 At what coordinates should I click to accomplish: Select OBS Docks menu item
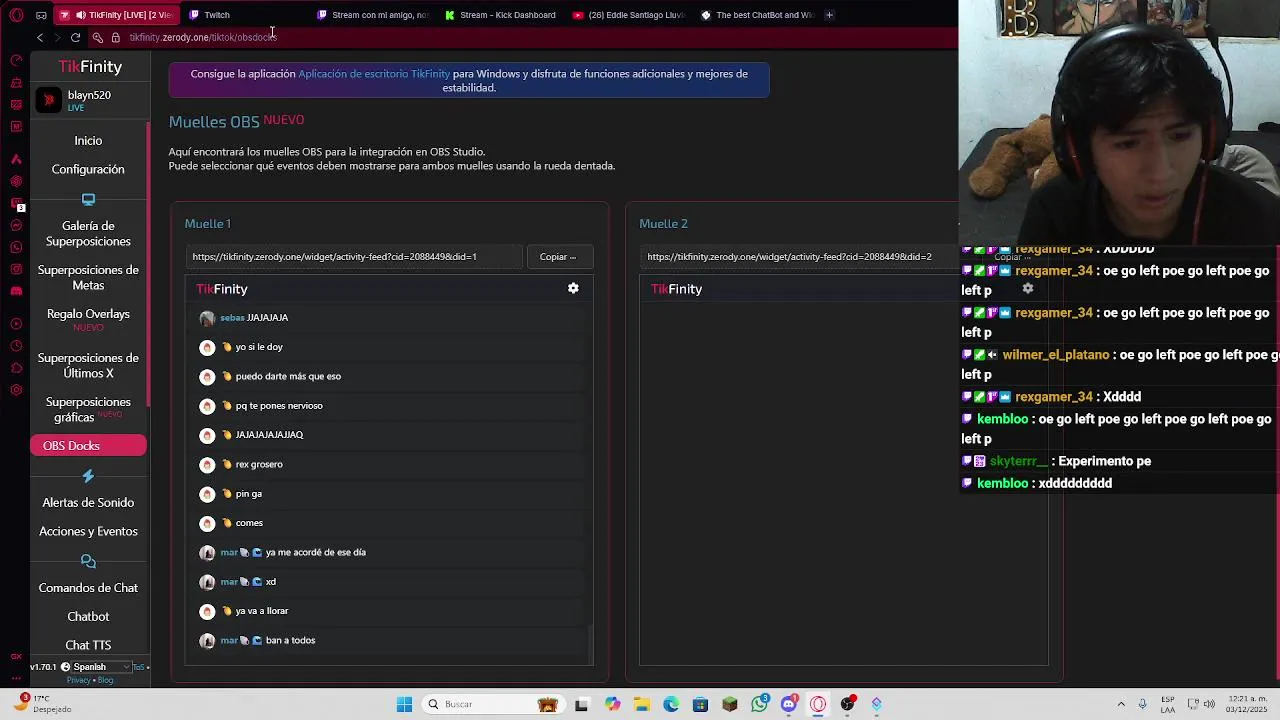tap(88, 446)
